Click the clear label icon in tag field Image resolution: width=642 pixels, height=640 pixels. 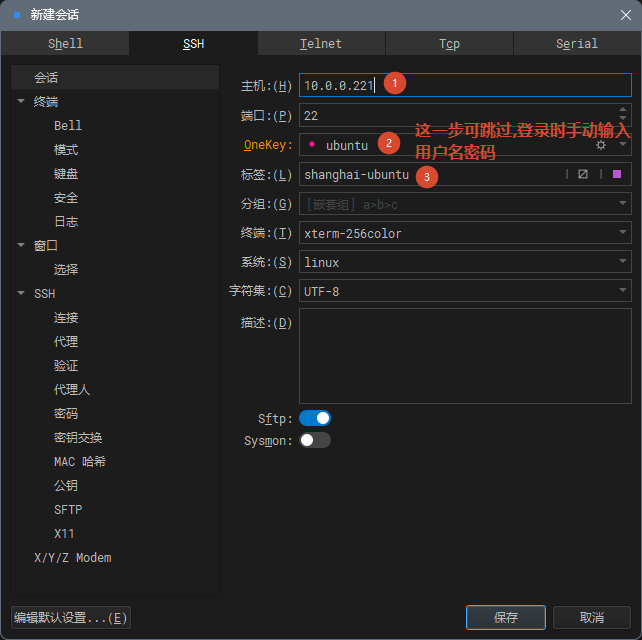point(583,174)
